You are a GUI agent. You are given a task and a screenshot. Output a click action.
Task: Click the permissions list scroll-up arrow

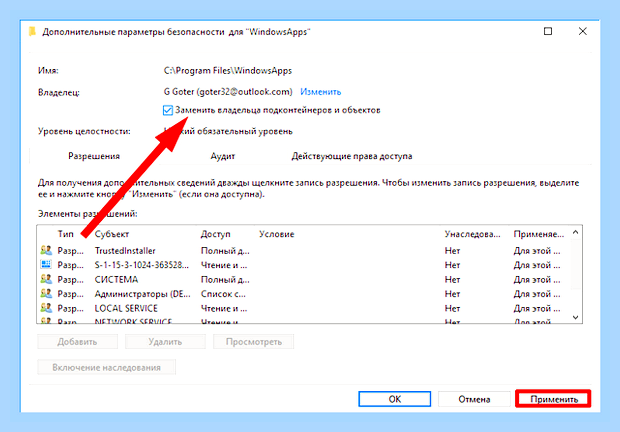tap(575, 233)
